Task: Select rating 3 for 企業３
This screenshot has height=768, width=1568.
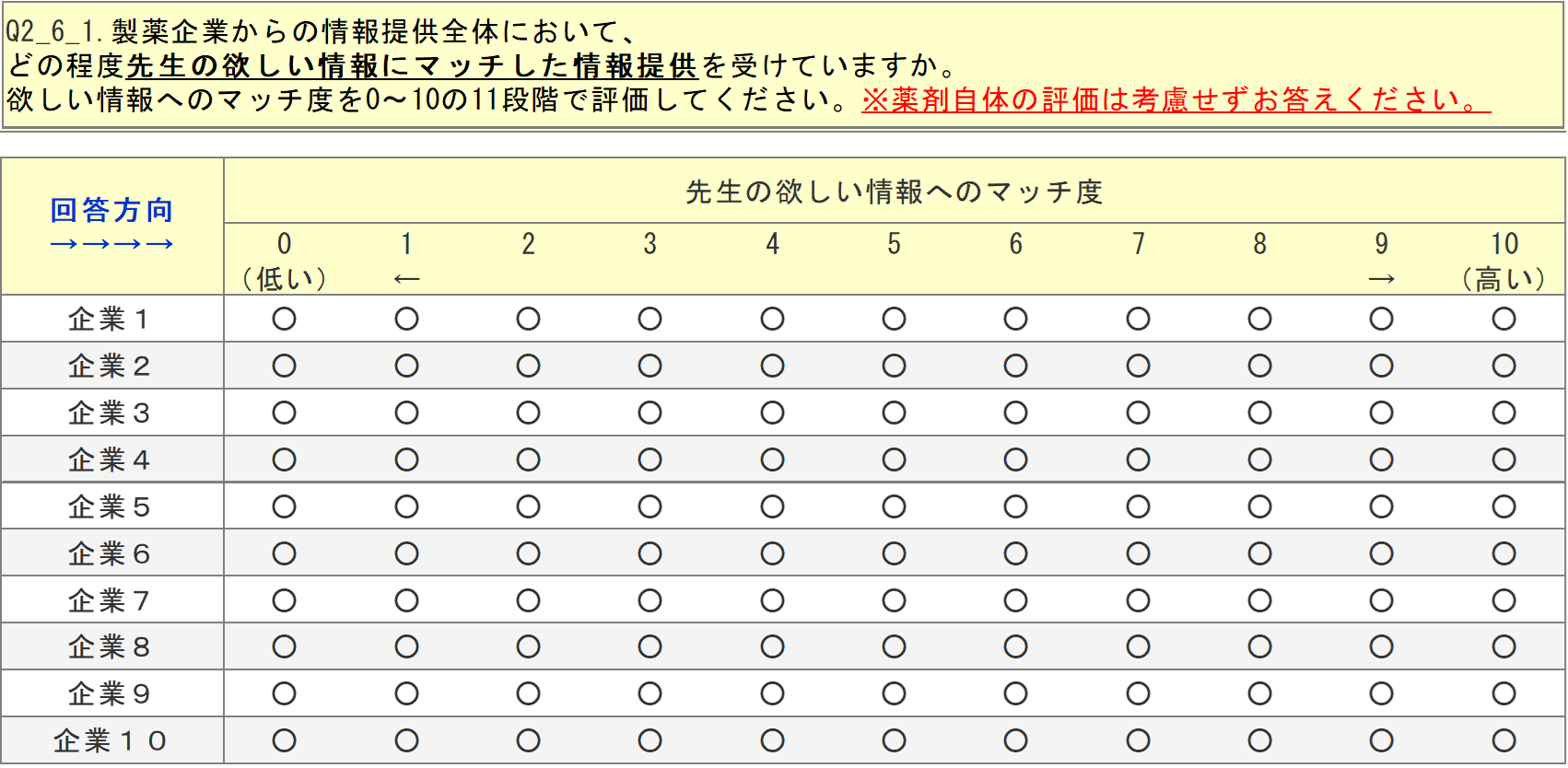Action: 649,413
